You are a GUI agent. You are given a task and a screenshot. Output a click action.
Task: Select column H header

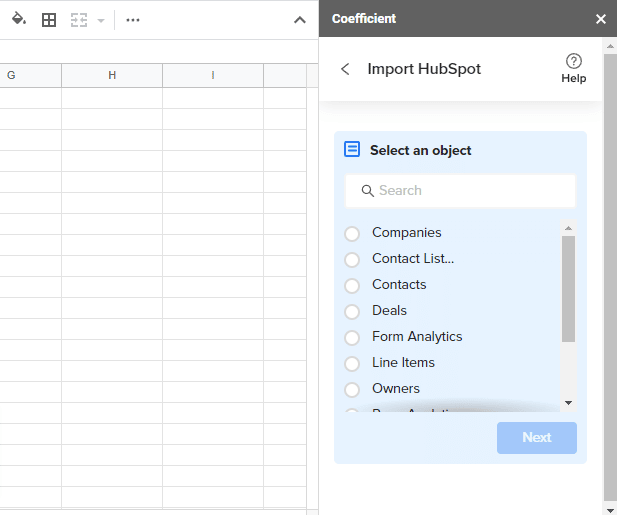coord(112,75)
